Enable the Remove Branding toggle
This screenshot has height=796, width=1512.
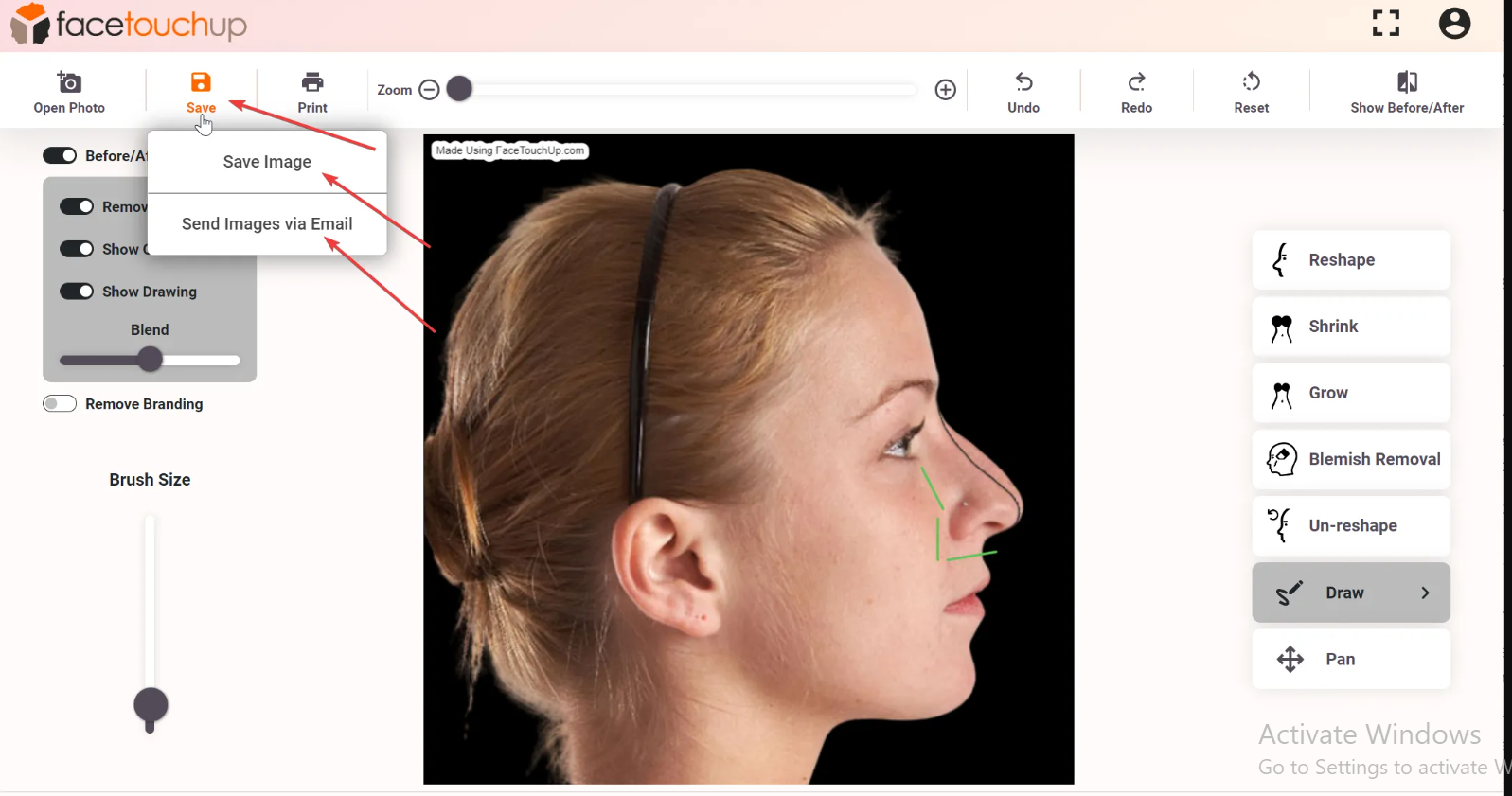click(60, 404)
